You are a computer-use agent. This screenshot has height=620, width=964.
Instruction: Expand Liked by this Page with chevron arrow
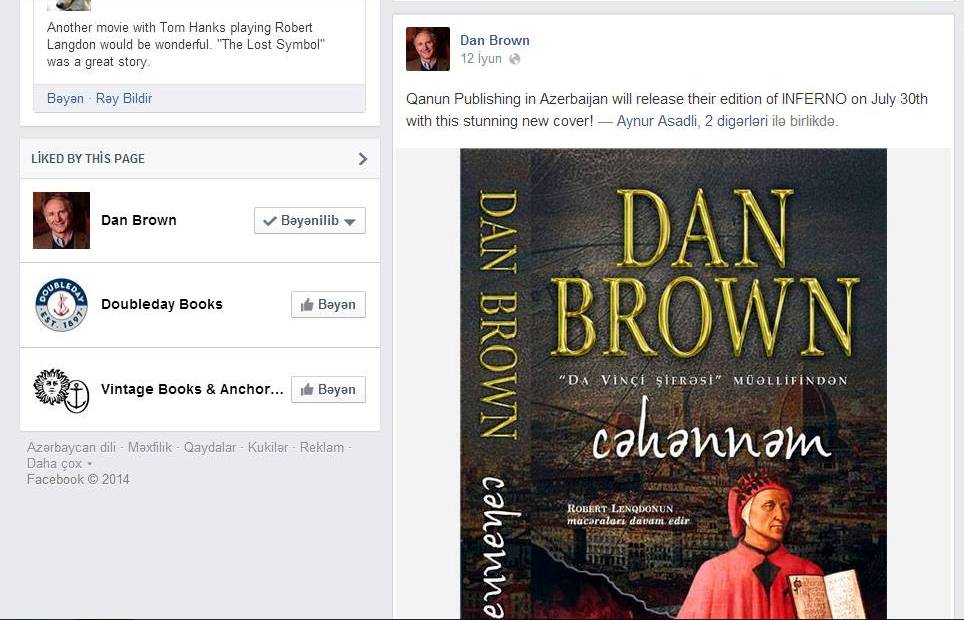(363, 159)
